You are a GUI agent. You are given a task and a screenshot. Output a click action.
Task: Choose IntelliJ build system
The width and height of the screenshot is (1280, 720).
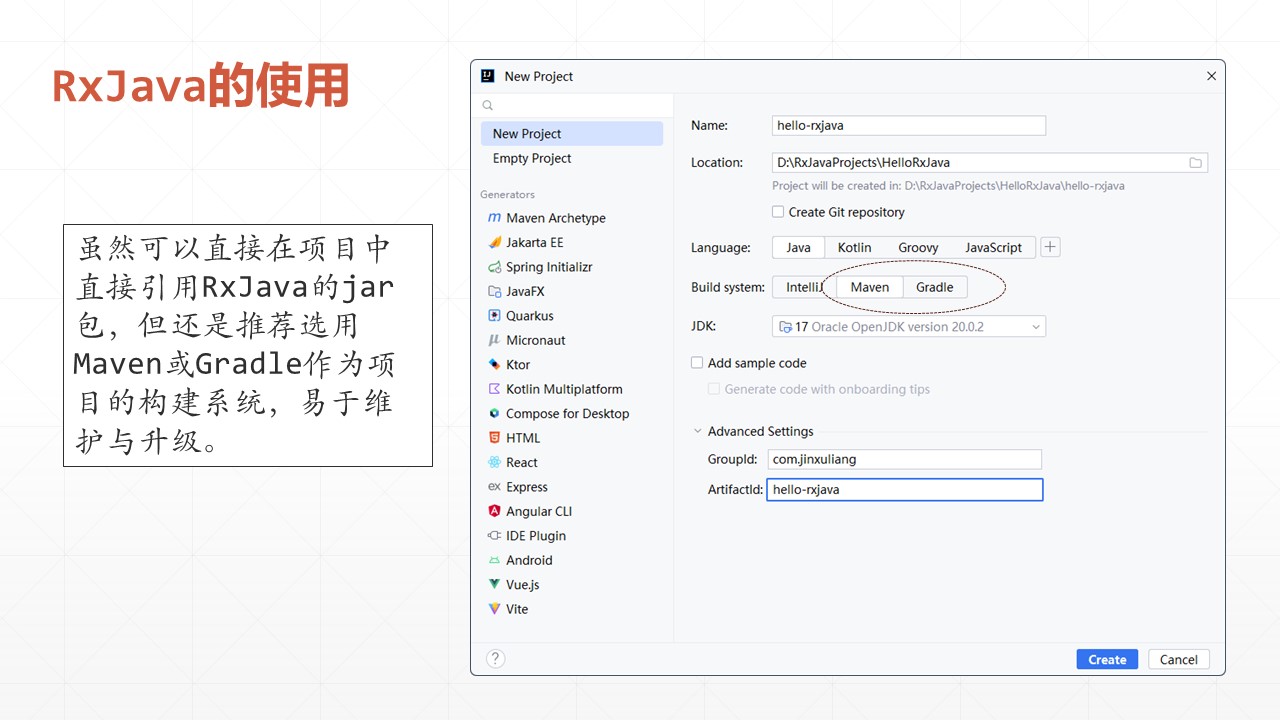804,287
